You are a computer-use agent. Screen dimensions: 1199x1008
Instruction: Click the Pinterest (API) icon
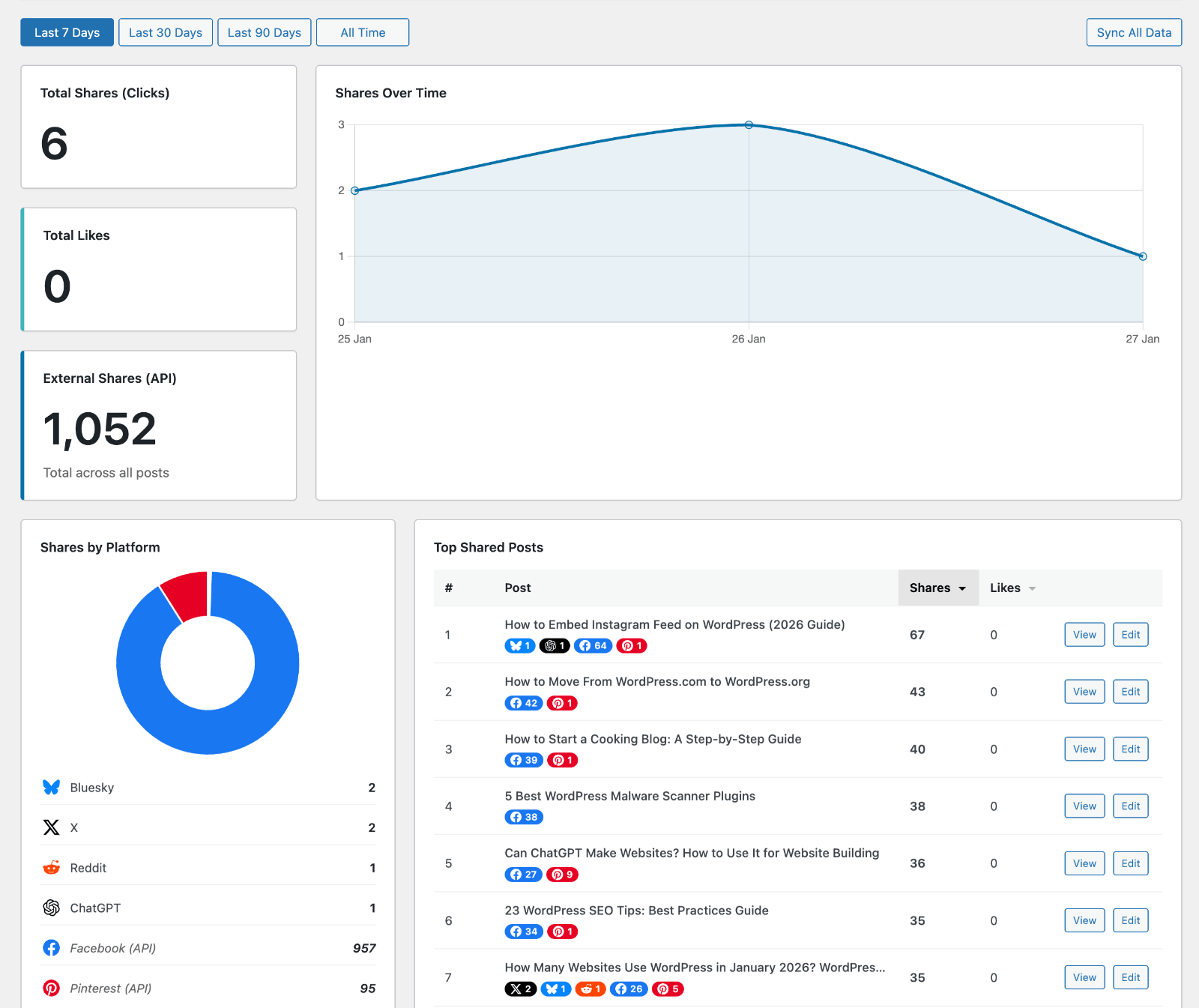tap(51, 988)
